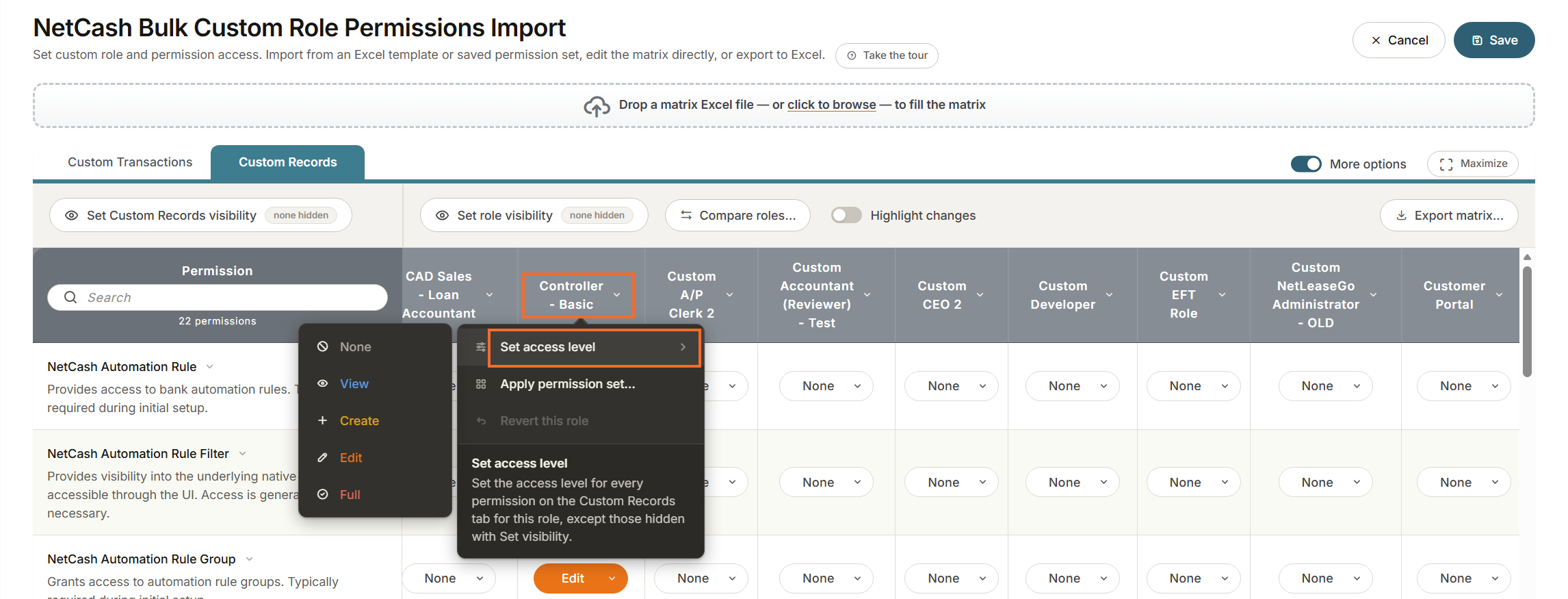Click eye icon on Set Custom Records visibility
The image size is (1568, 599).
(x=71, y=216)
